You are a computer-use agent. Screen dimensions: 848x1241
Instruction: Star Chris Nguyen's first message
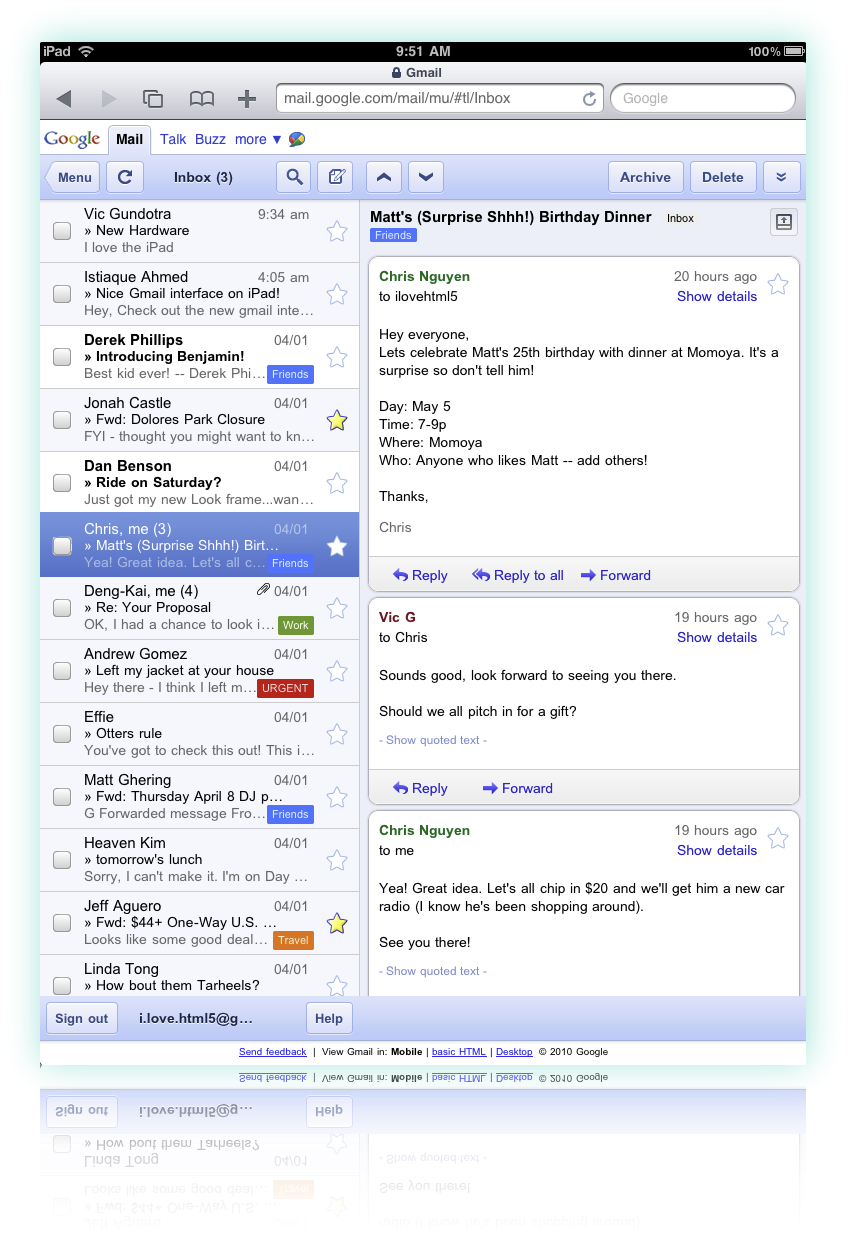(778, 284)
